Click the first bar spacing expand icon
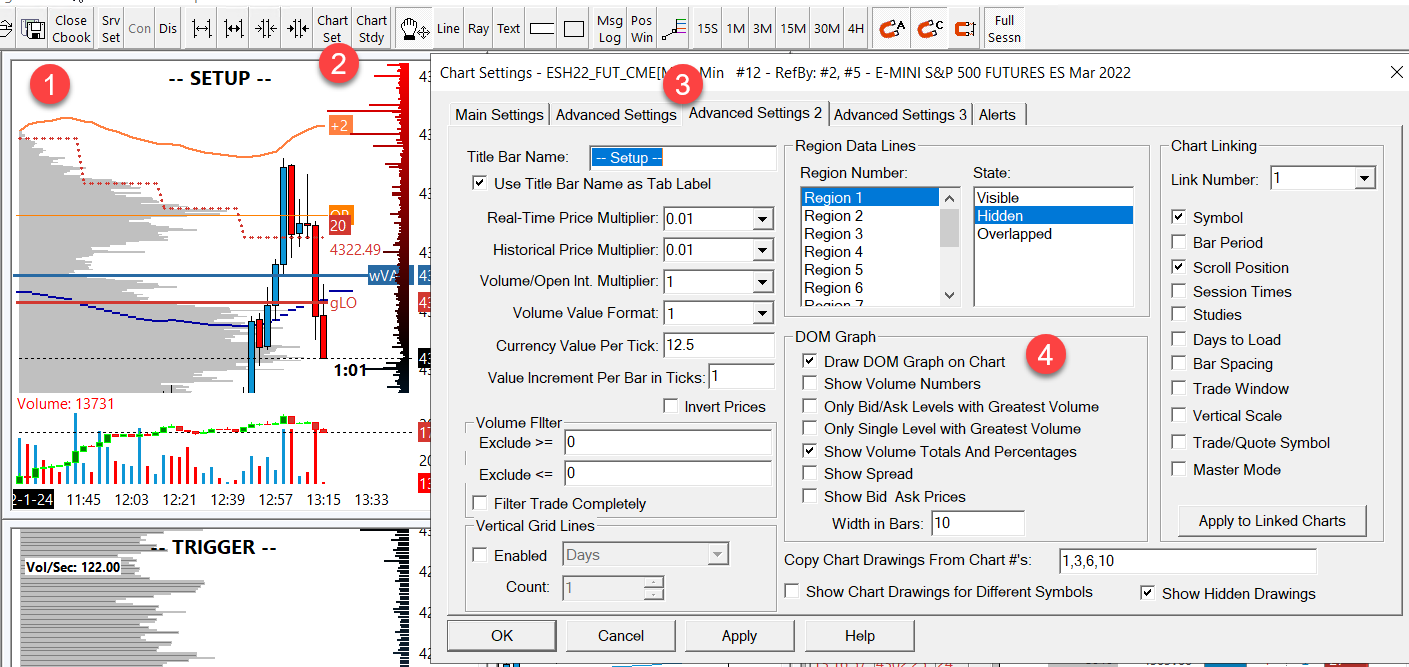 point(202,29)
